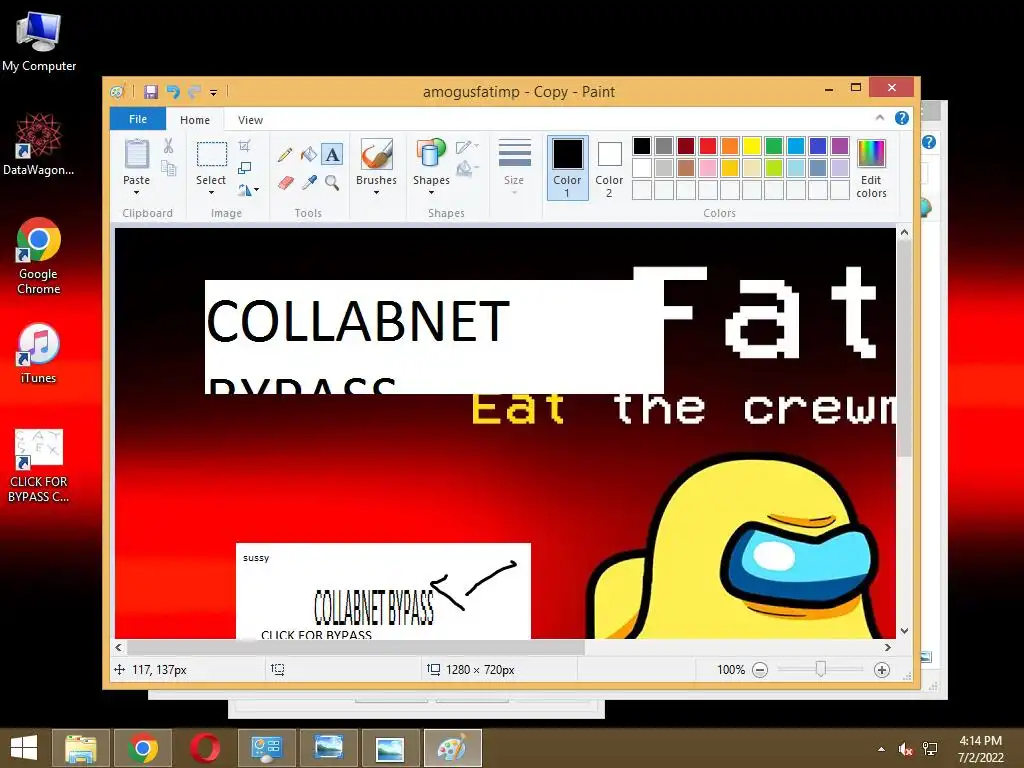Switch to the Home tab
This screenshot has width=1024, height=768.
coord(195,120)
